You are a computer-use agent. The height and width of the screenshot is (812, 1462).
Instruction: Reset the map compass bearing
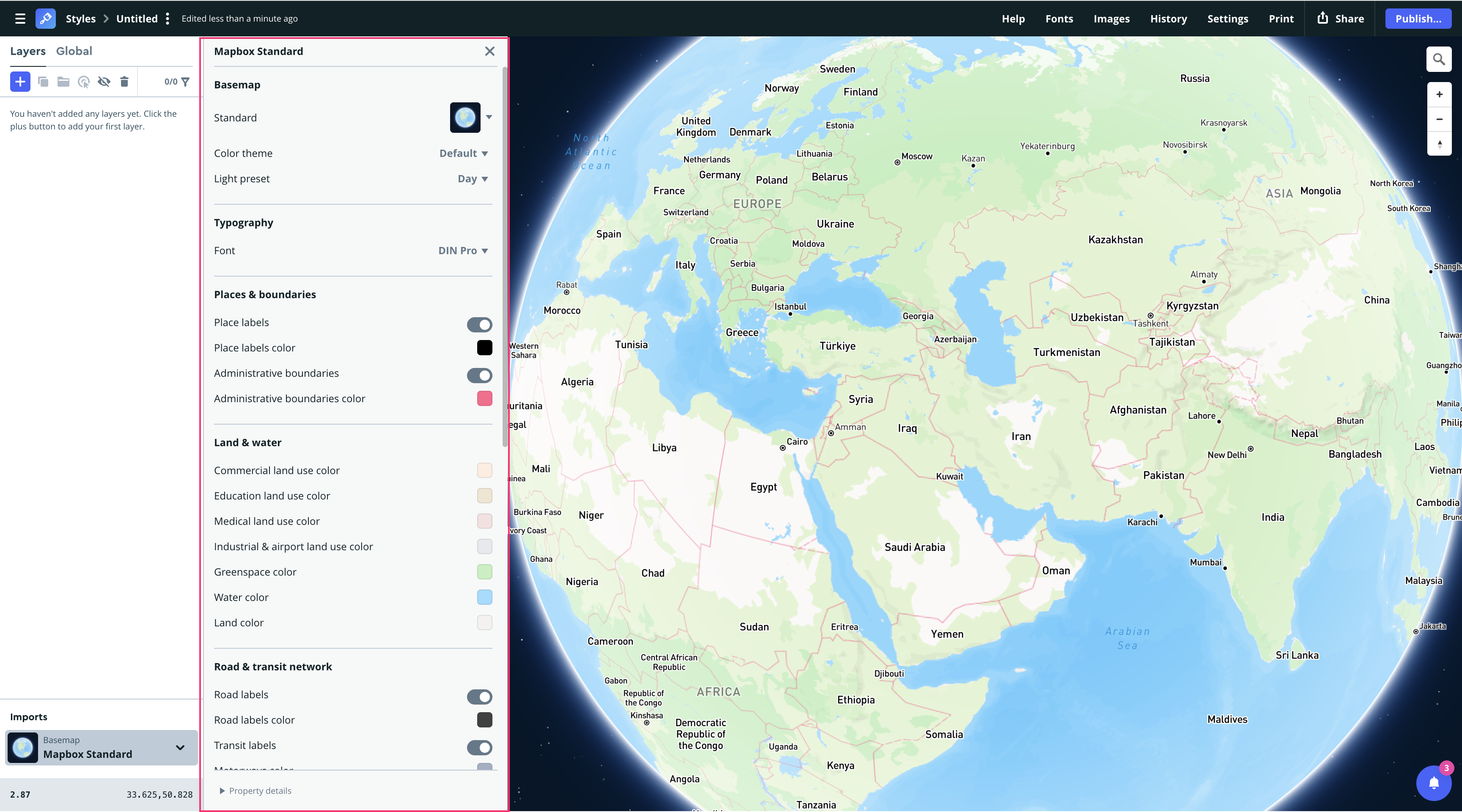(x=1439, y=144)
